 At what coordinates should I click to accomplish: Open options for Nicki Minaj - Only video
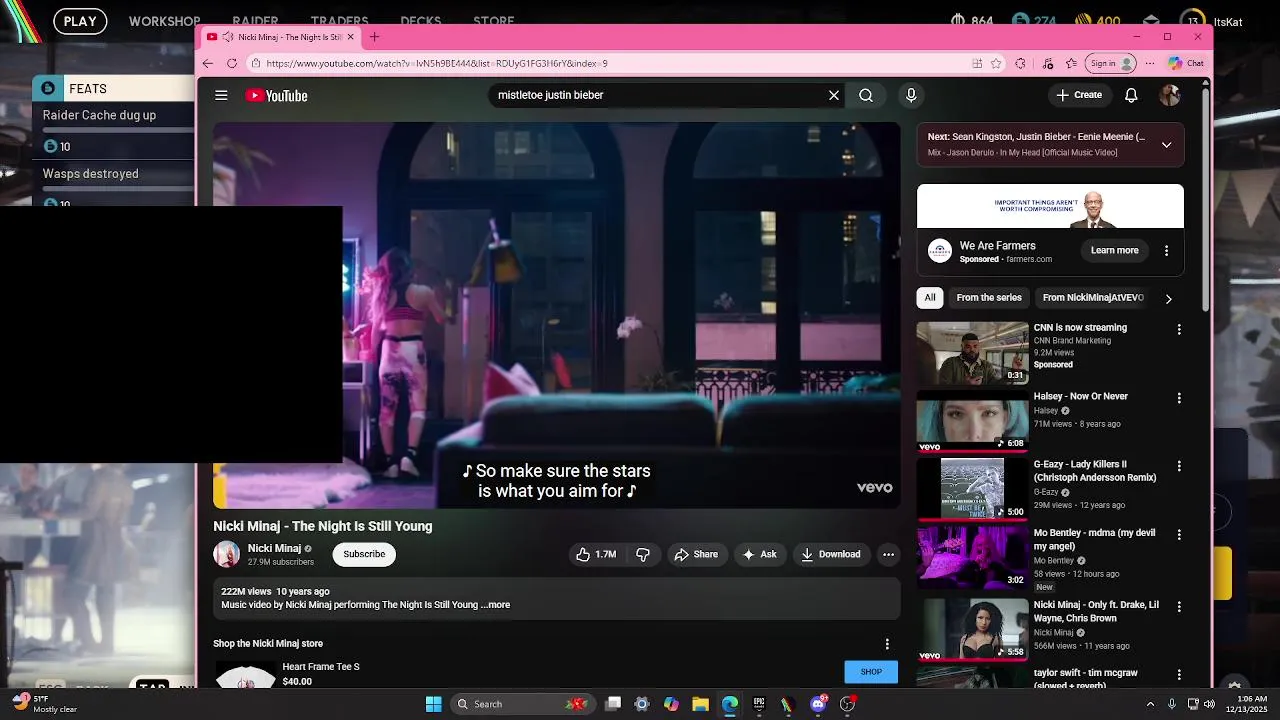1179,607
